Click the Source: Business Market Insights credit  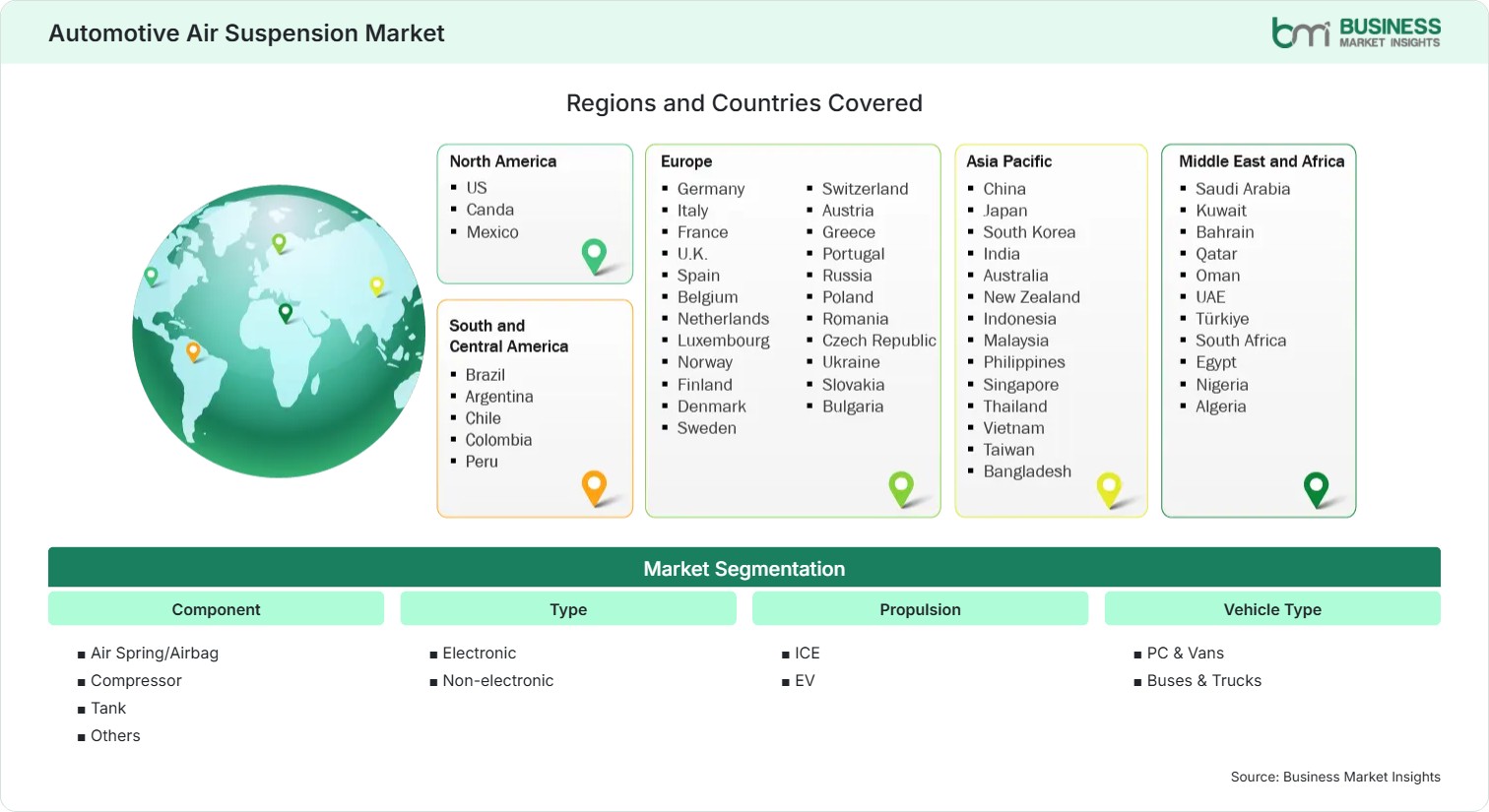click(1335, 777)
